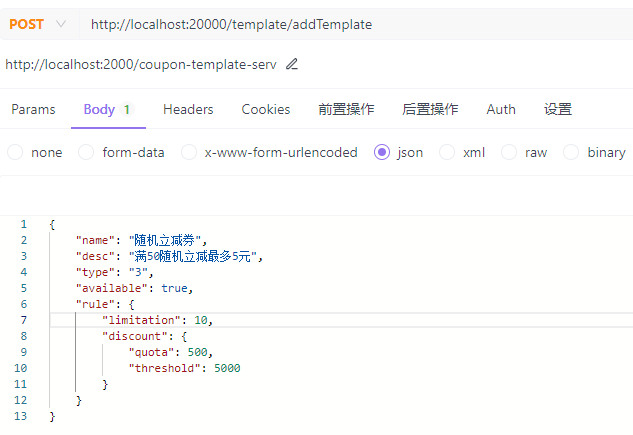Click the "threshold" value 5000
The image size is (633, 435).
(227, 368)
